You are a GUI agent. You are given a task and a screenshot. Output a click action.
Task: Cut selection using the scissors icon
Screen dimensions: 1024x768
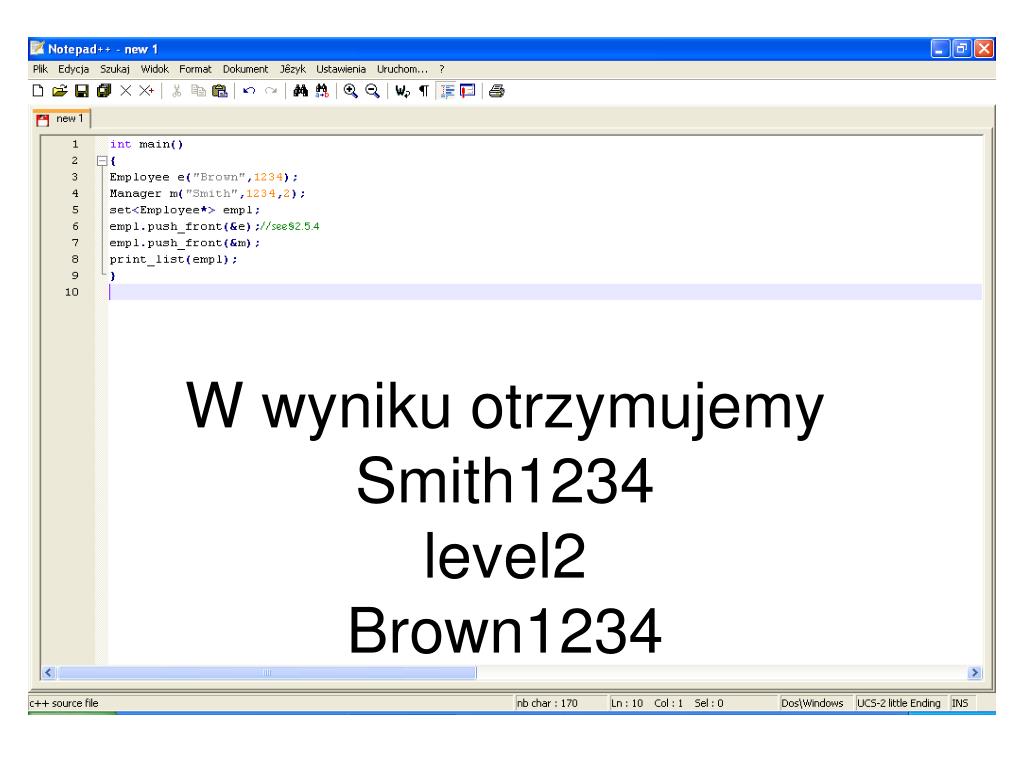click(x=176, y=91)
